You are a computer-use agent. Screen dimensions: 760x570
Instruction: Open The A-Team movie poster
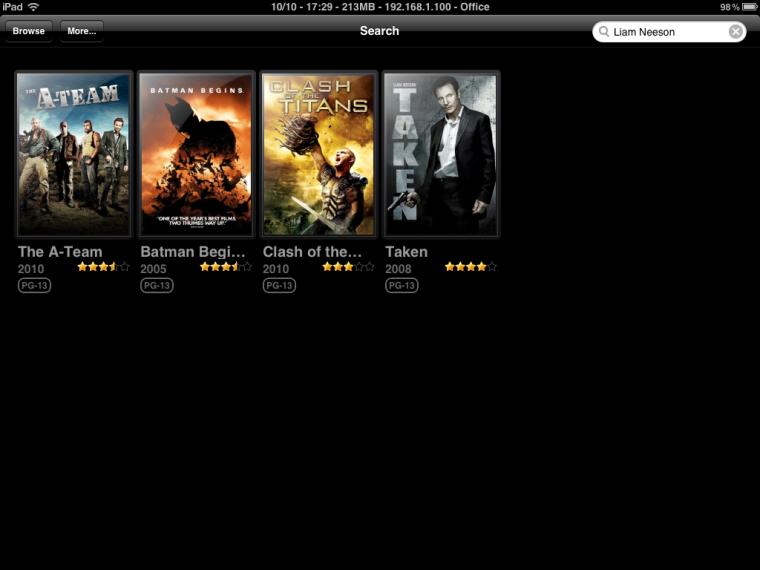(74, 154)
